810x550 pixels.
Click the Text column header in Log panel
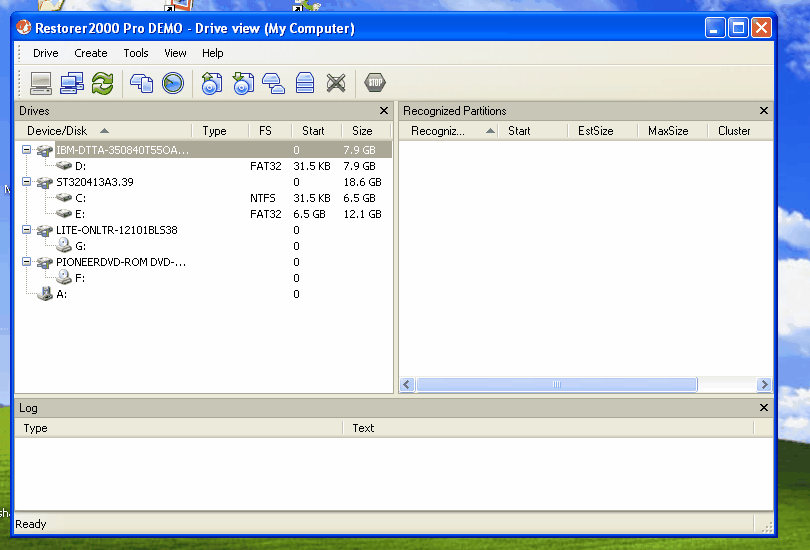point(548,428)
